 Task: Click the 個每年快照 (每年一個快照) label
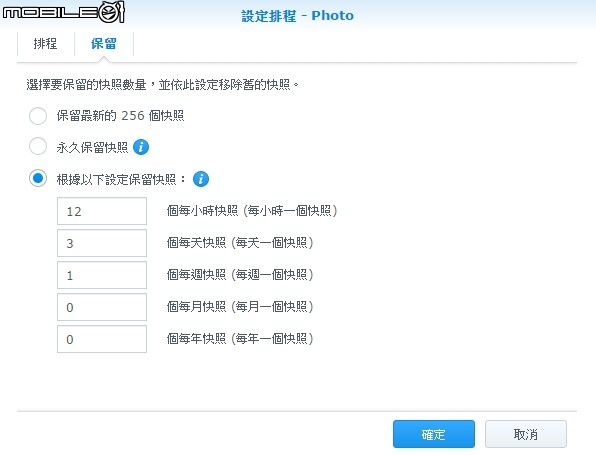(240, 338)
